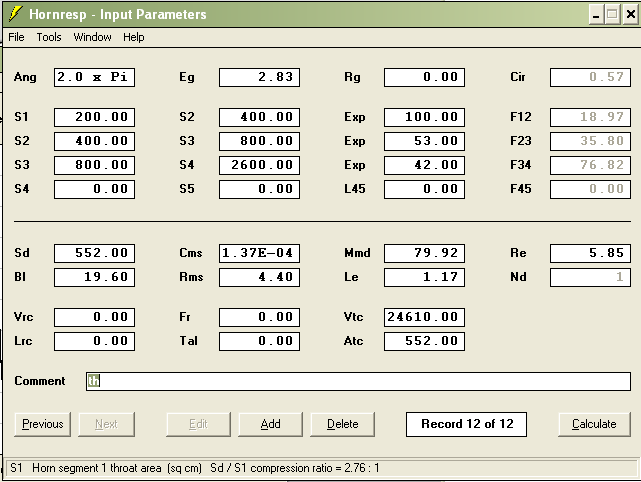The width and height of the screenshot is (641, 482).
Task: Select the Vtc field with 24610.00
Action: (424, 317)
